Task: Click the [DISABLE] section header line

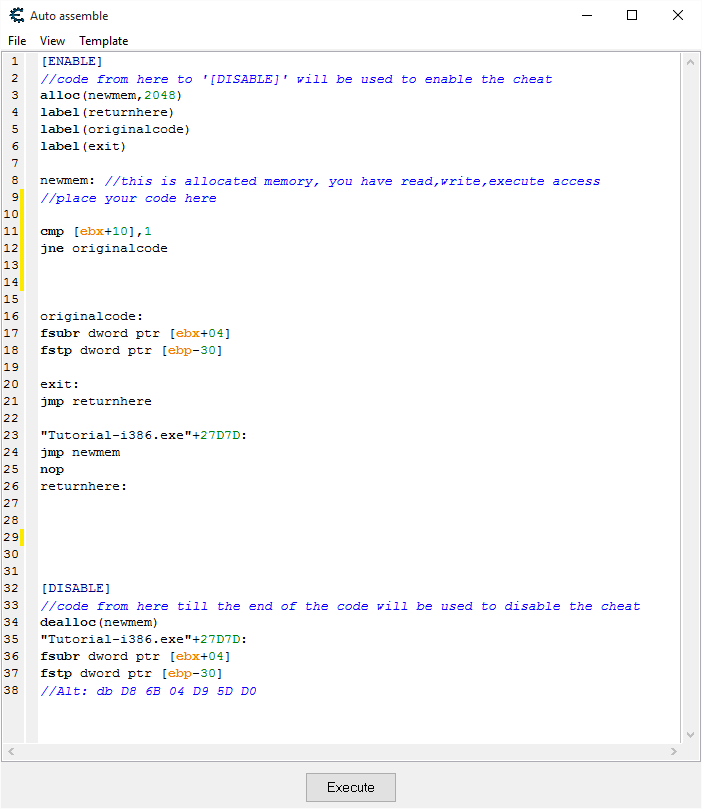Action: click(x=75, y=588)
